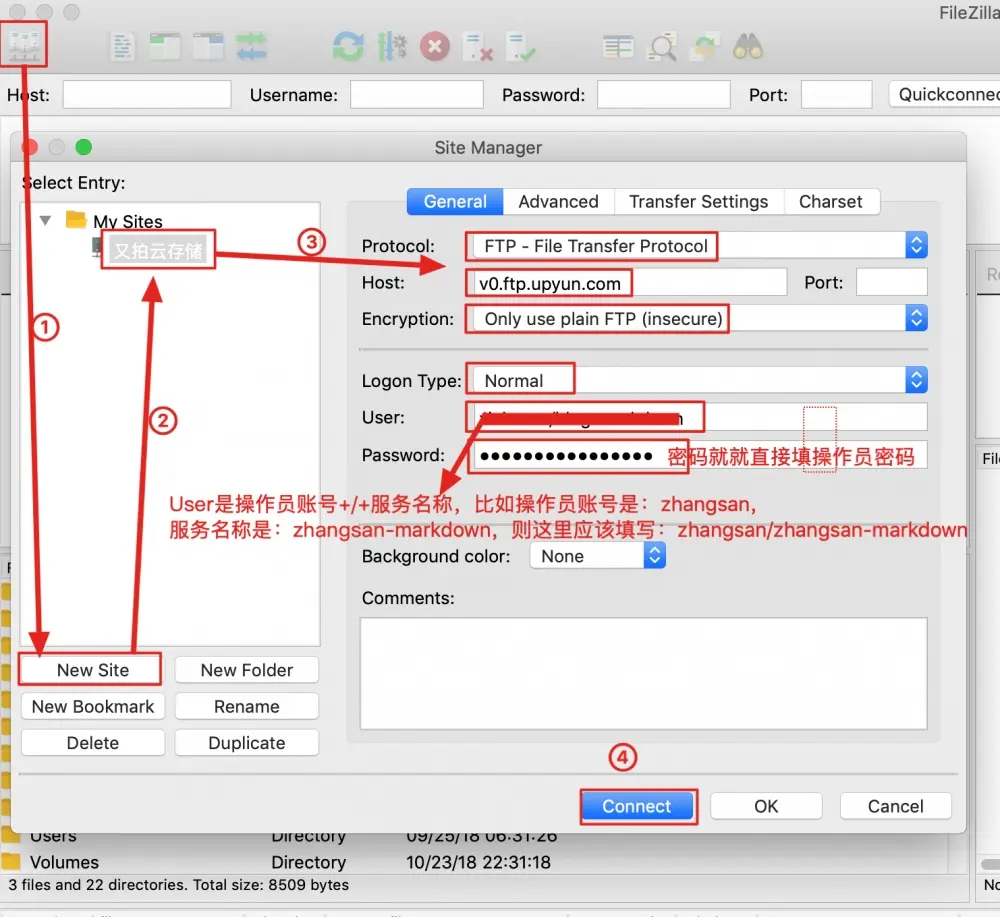Click the Delete button

point(92,743)
